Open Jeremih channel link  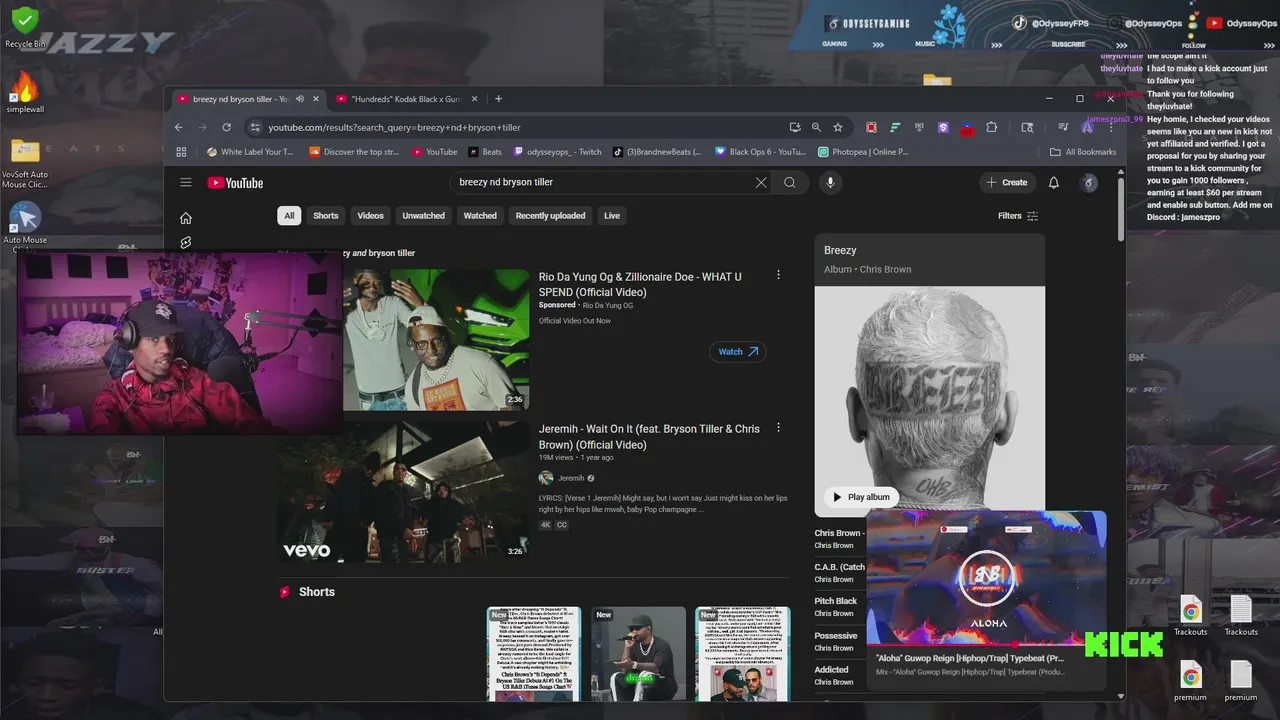[571, 478]
